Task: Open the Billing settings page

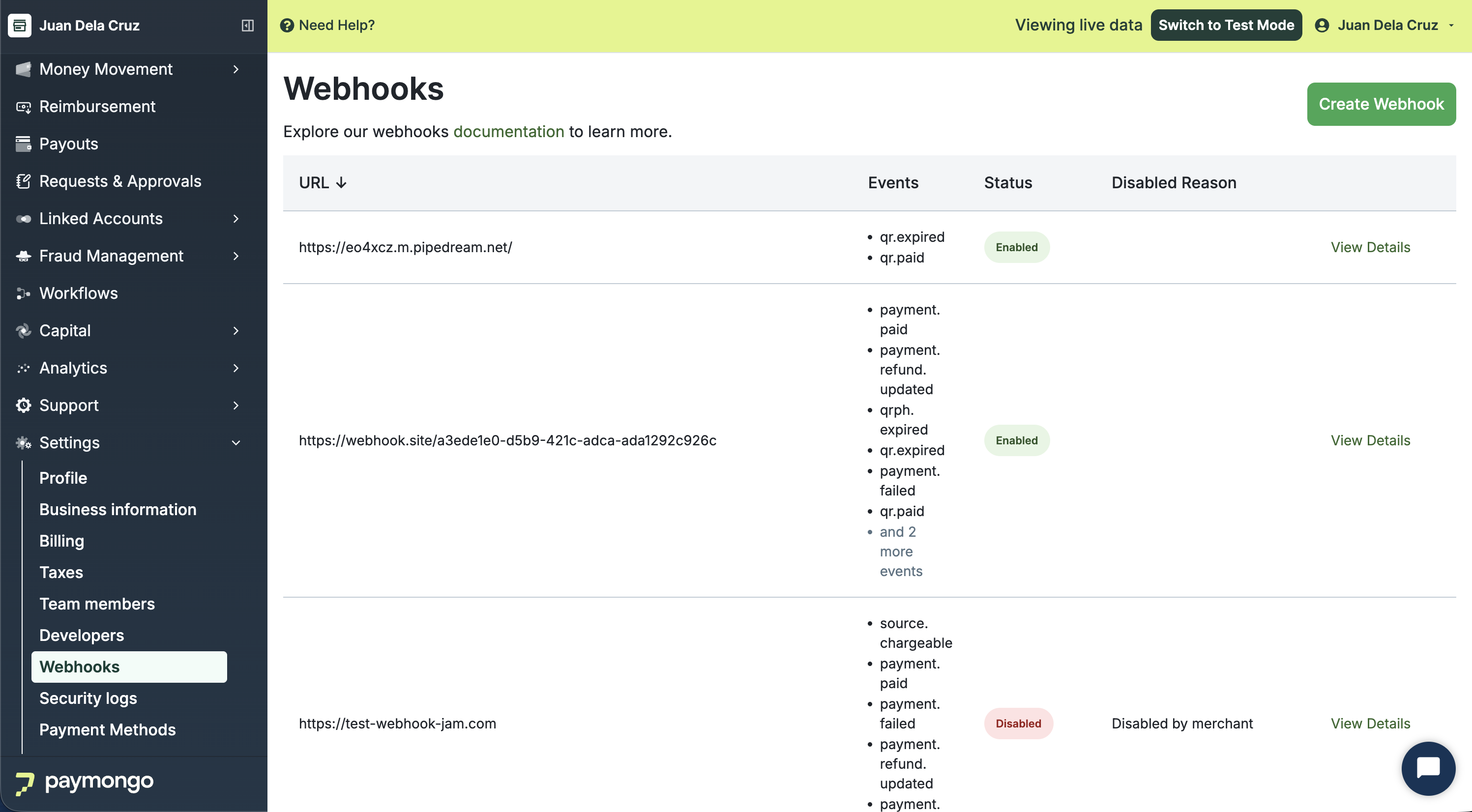Action: point(62,541)
